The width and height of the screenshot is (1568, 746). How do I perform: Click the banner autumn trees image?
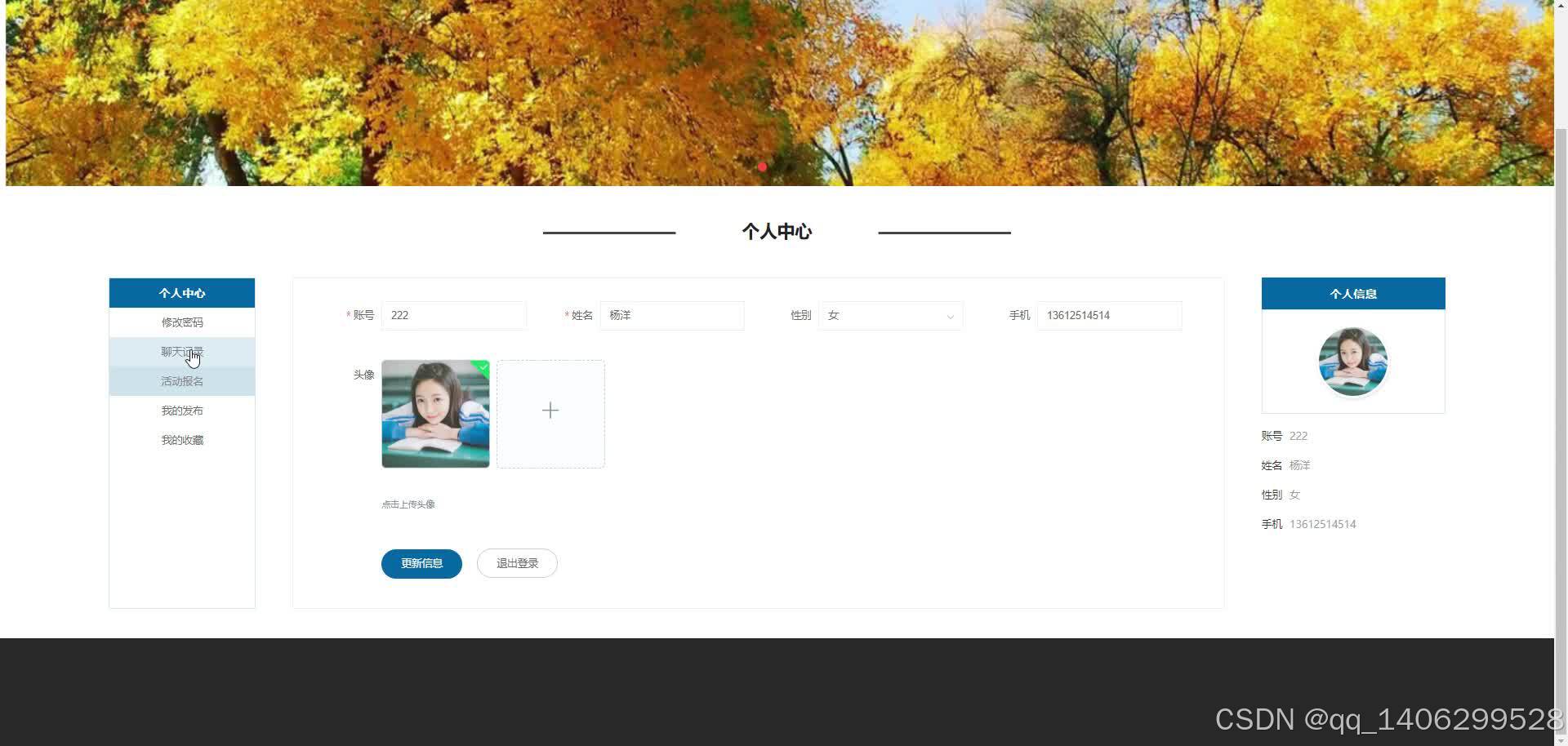click(x=780, y=92)
